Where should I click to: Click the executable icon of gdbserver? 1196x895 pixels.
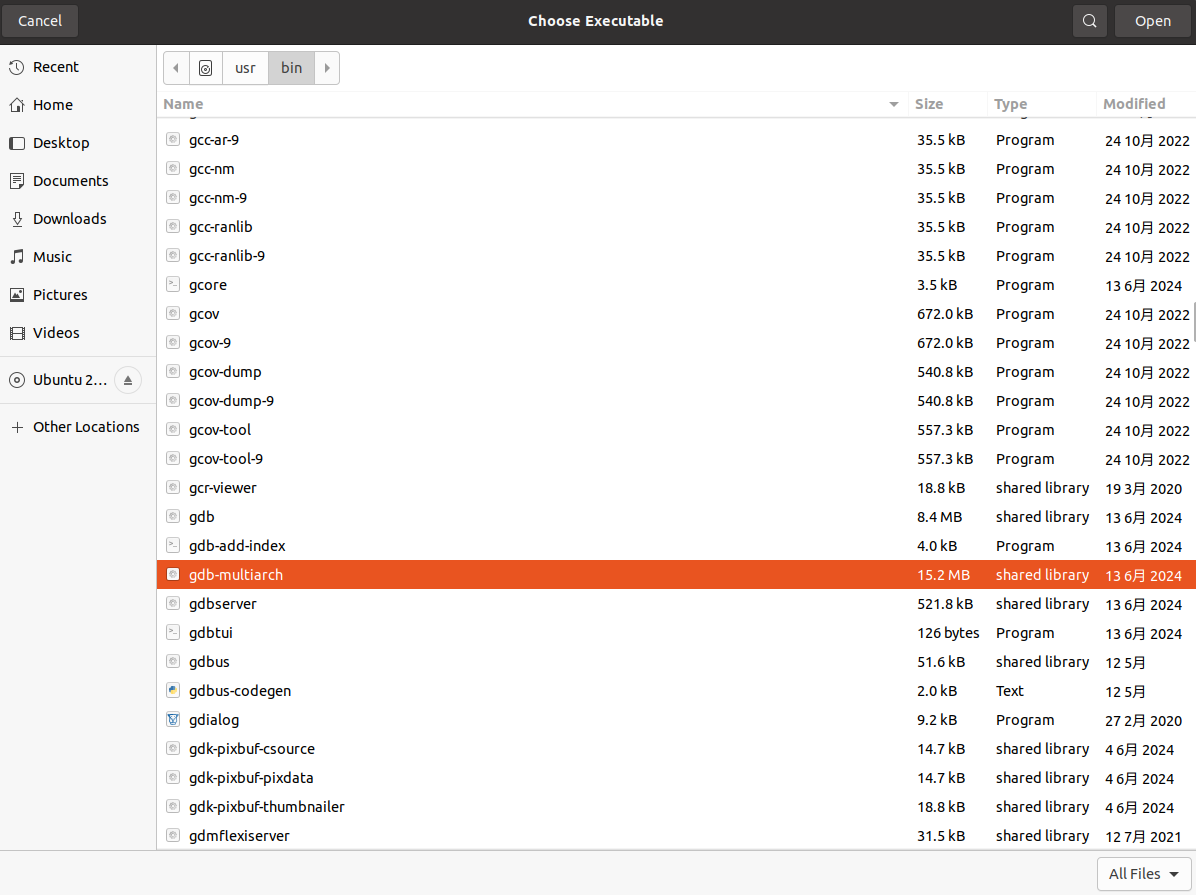173,604
